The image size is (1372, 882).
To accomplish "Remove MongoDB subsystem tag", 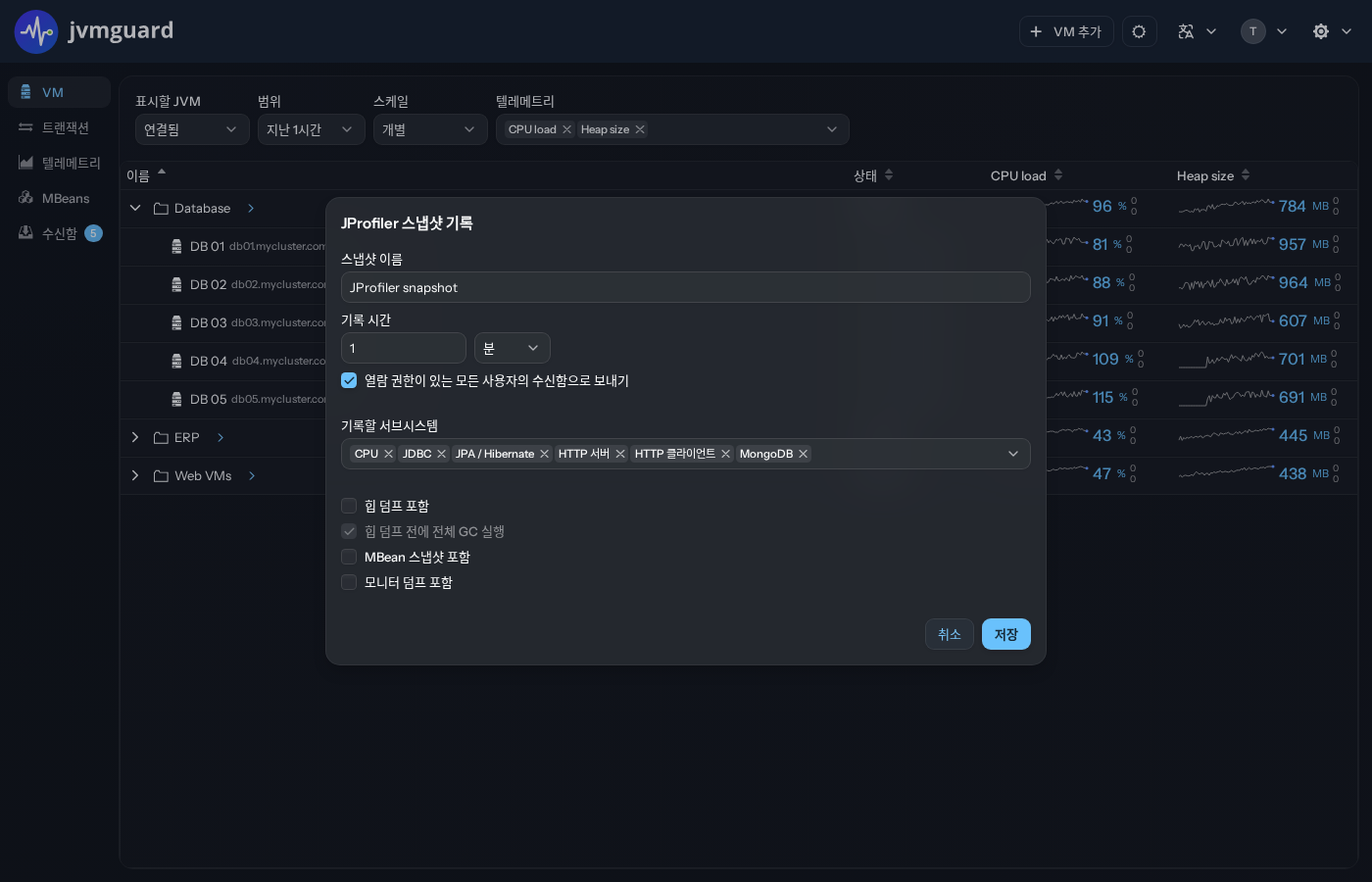I will [x=804, y=454].
